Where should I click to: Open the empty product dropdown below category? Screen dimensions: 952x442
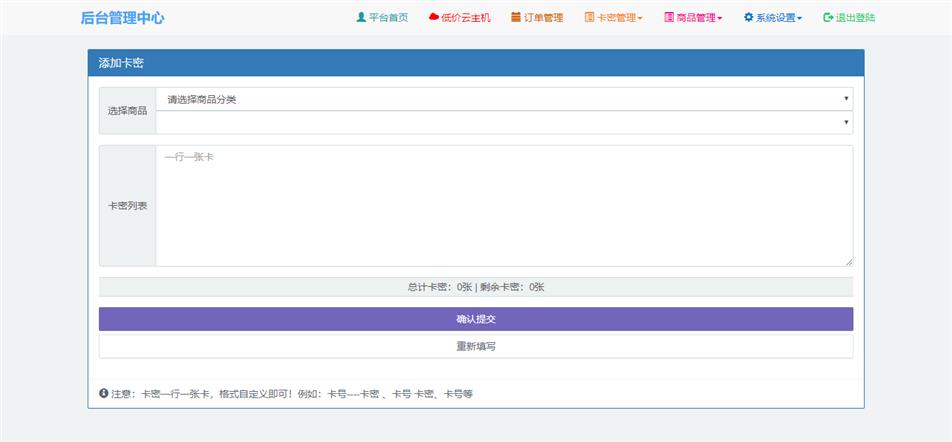[x=504, y=122]
